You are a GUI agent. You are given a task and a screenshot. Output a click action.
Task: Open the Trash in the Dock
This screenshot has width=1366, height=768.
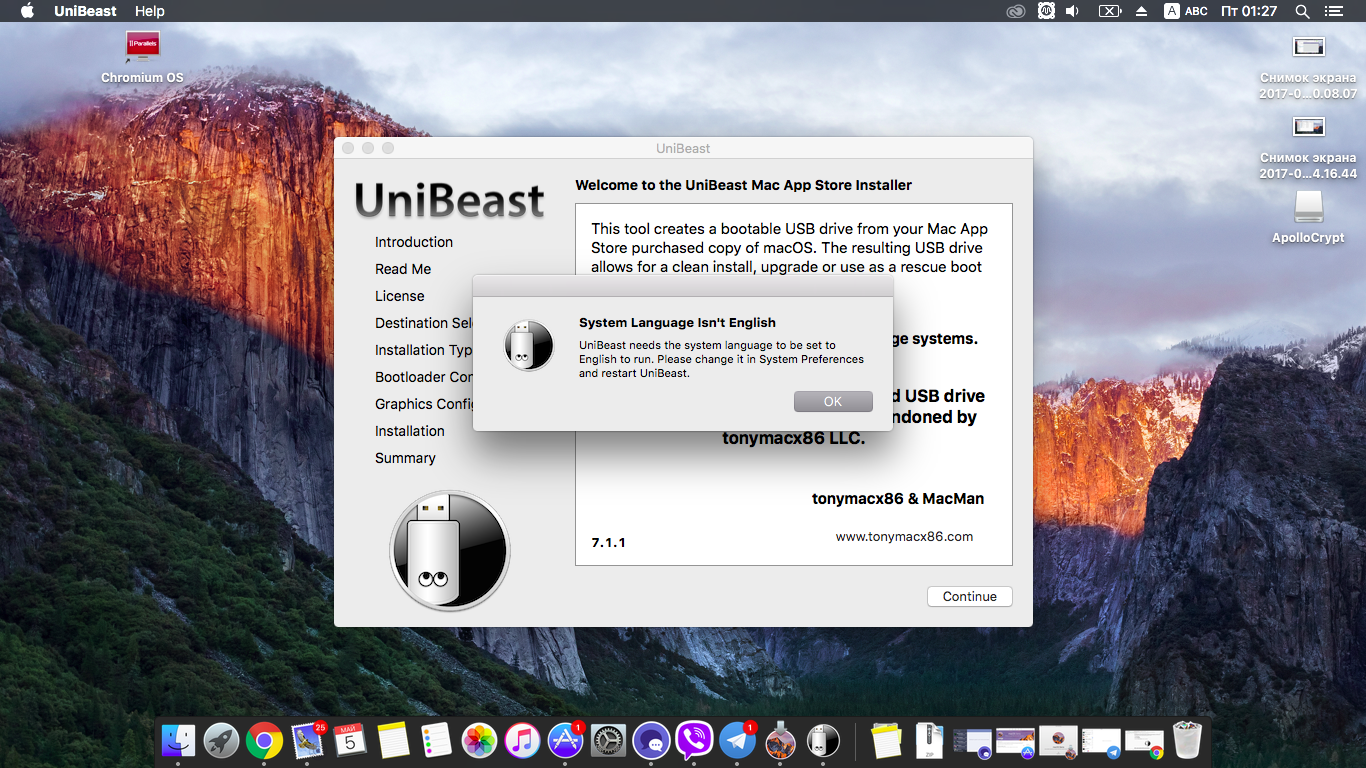(1187, 740)
